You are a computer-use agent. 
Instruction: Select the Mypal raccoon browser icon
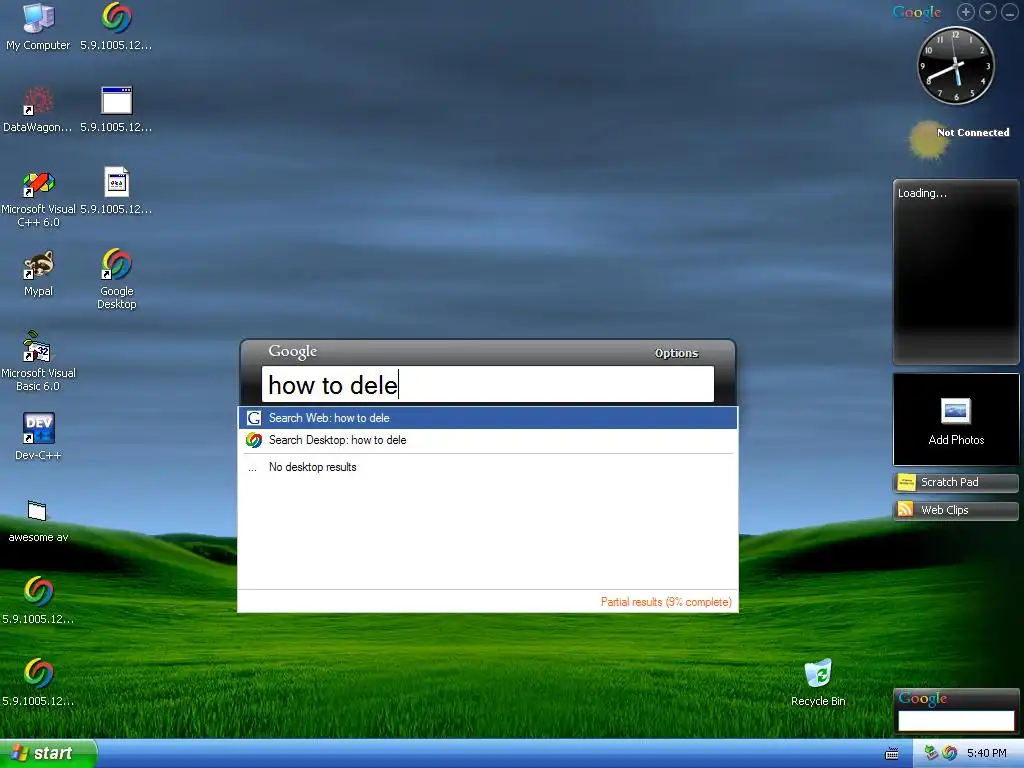38,273
